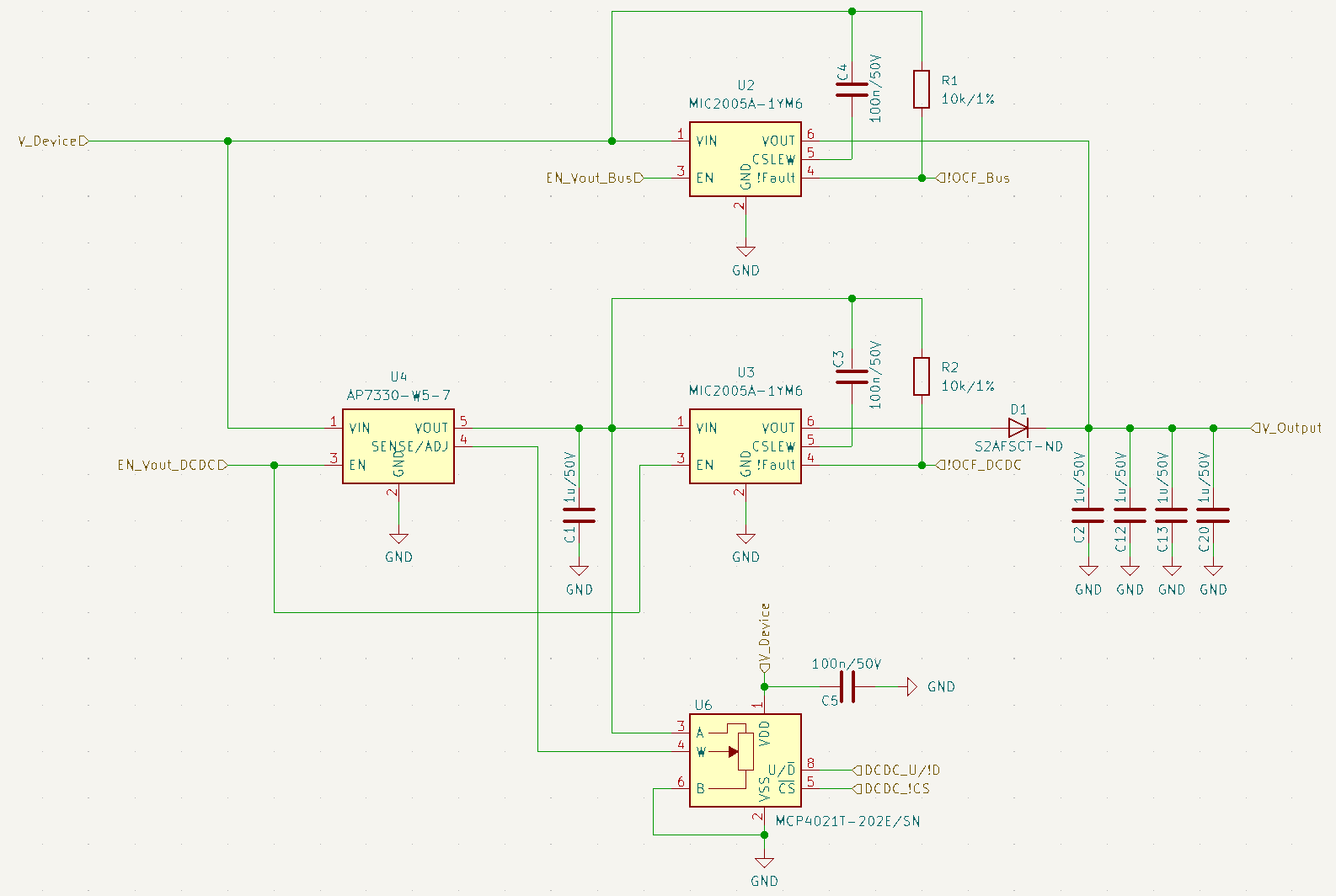Select the 100n/50V value above C5
Viewport: 1336px width, 896px height.
pos(847,664)
